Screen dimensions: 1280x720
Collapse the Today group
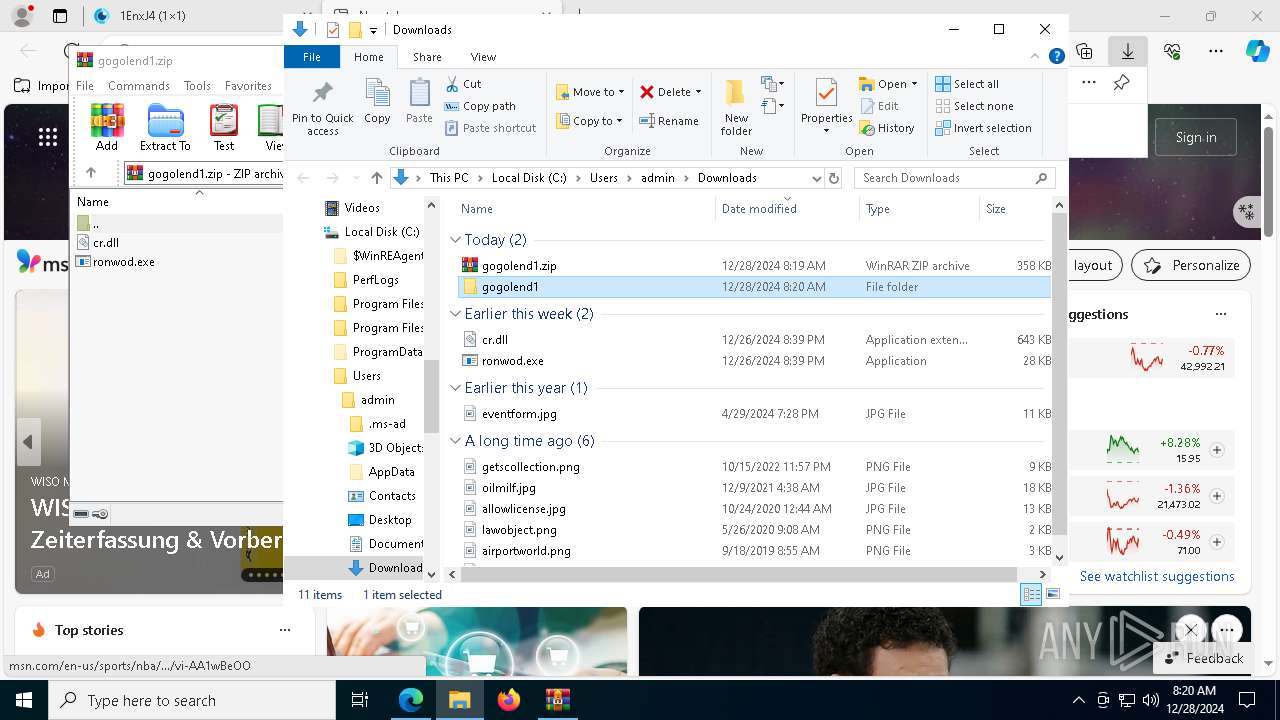pos(456,240)
